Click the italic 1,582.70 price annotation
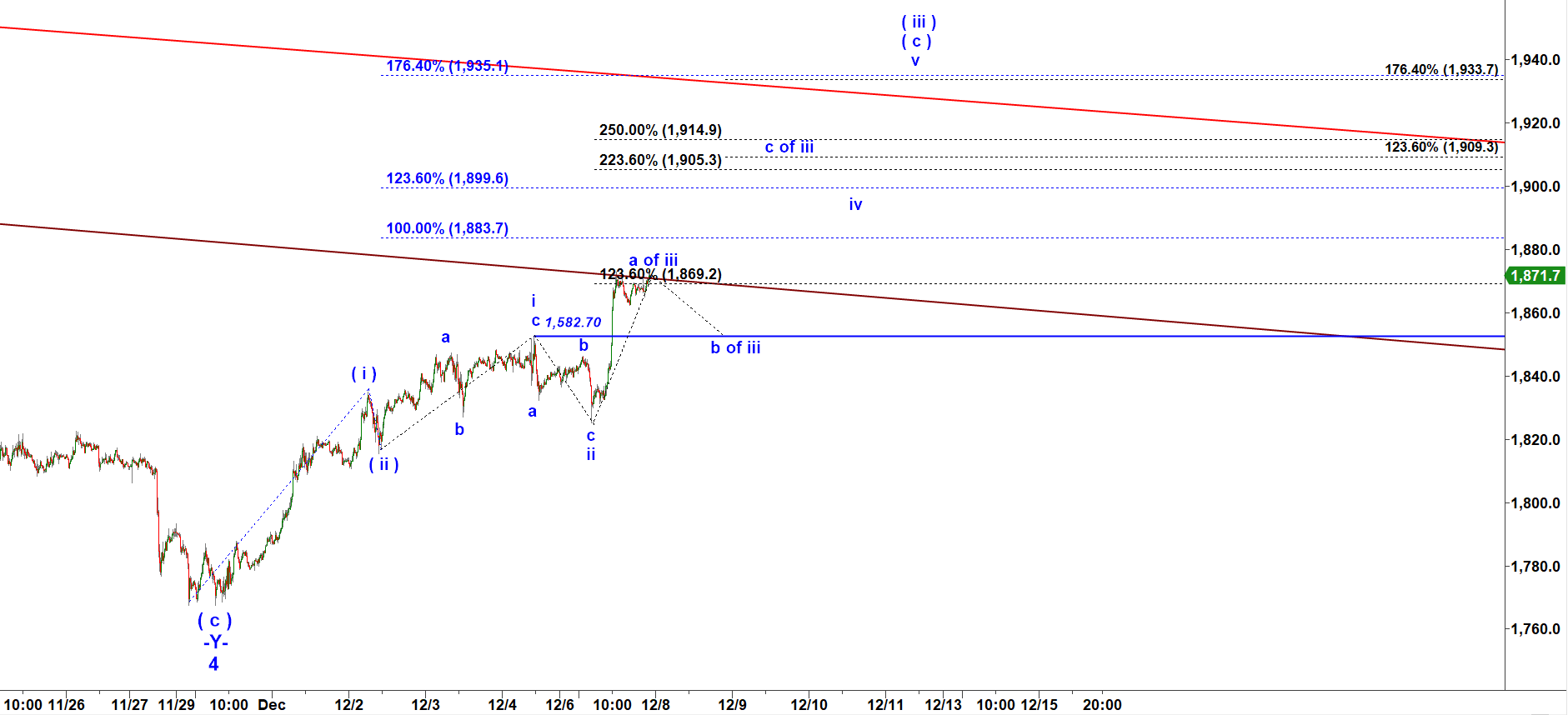This screenshot has height=715, width=1568. pos(573,322)
